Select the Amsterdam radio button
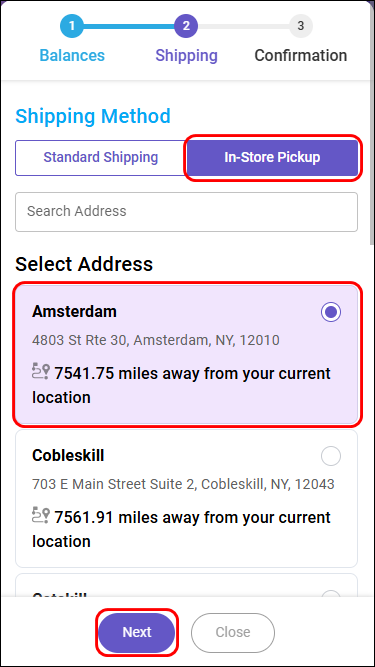Viewport: 375px width, 667px height. (x=331, y=312)
